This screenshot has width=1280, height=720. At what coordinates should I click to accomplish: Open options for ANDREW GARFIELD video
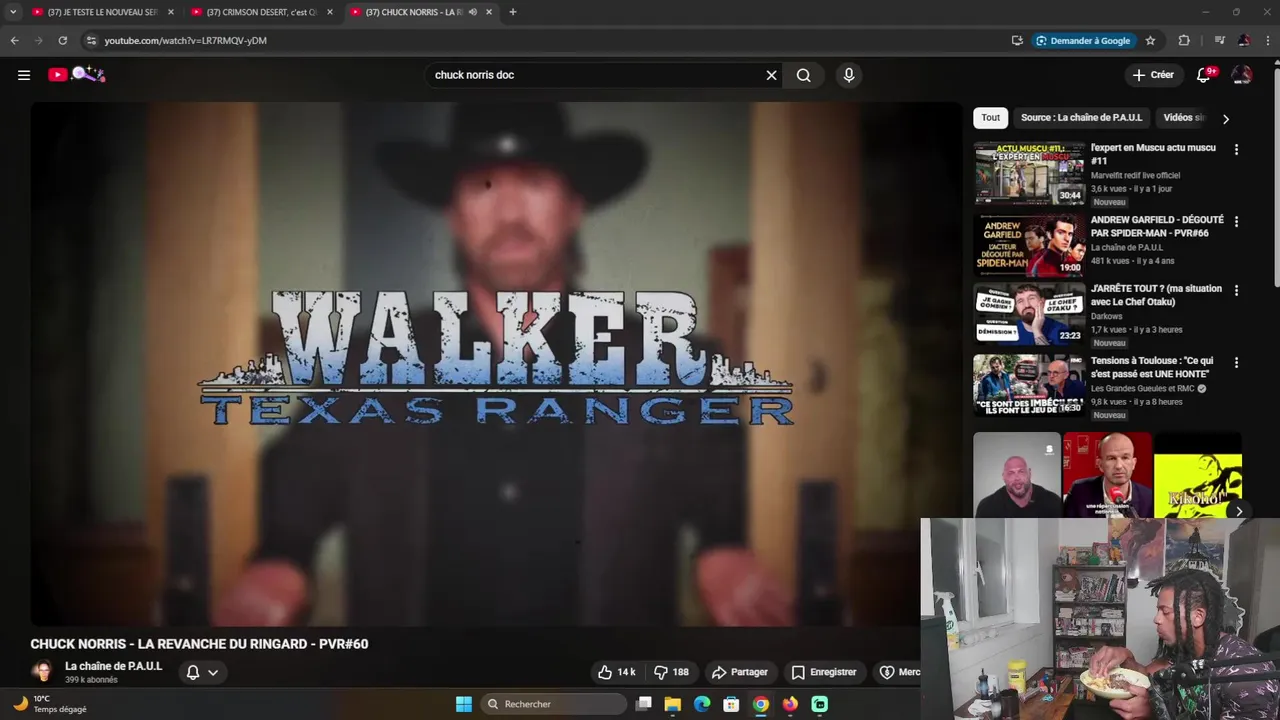tap(1236, 222)
